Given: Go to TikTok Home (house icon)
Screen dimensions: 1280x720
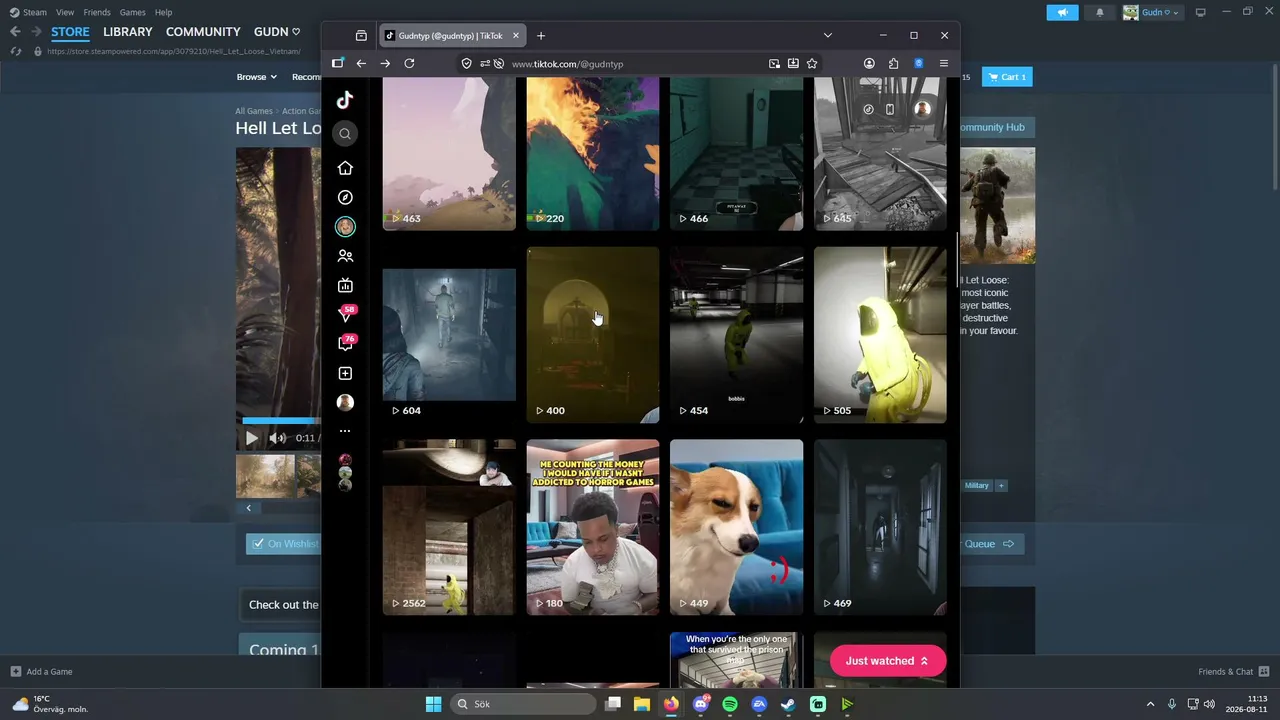Looking at the screenshot, I should click(x=345, y=168).
